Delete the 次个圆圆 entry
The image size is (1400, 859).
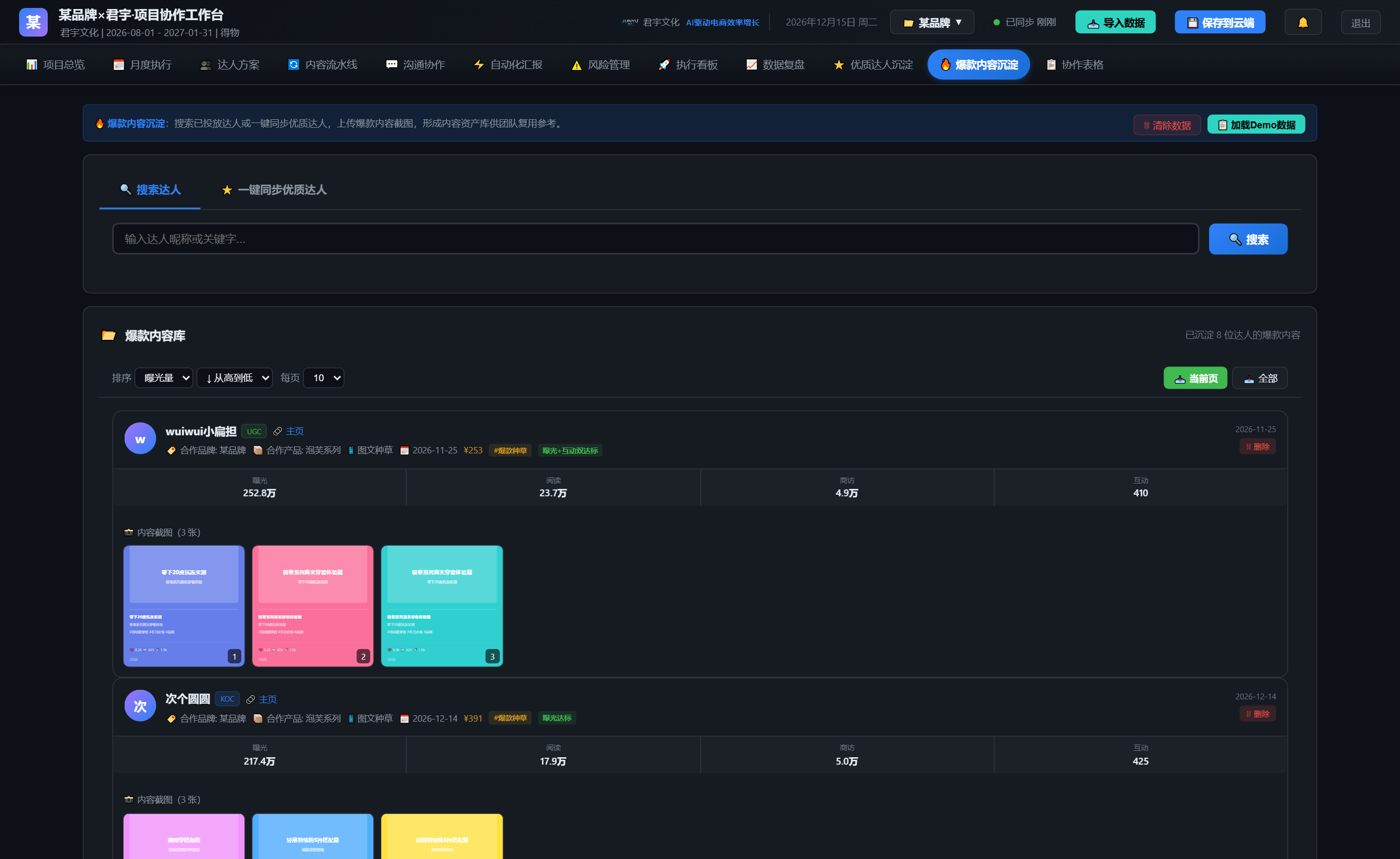tap(1258, 714)
